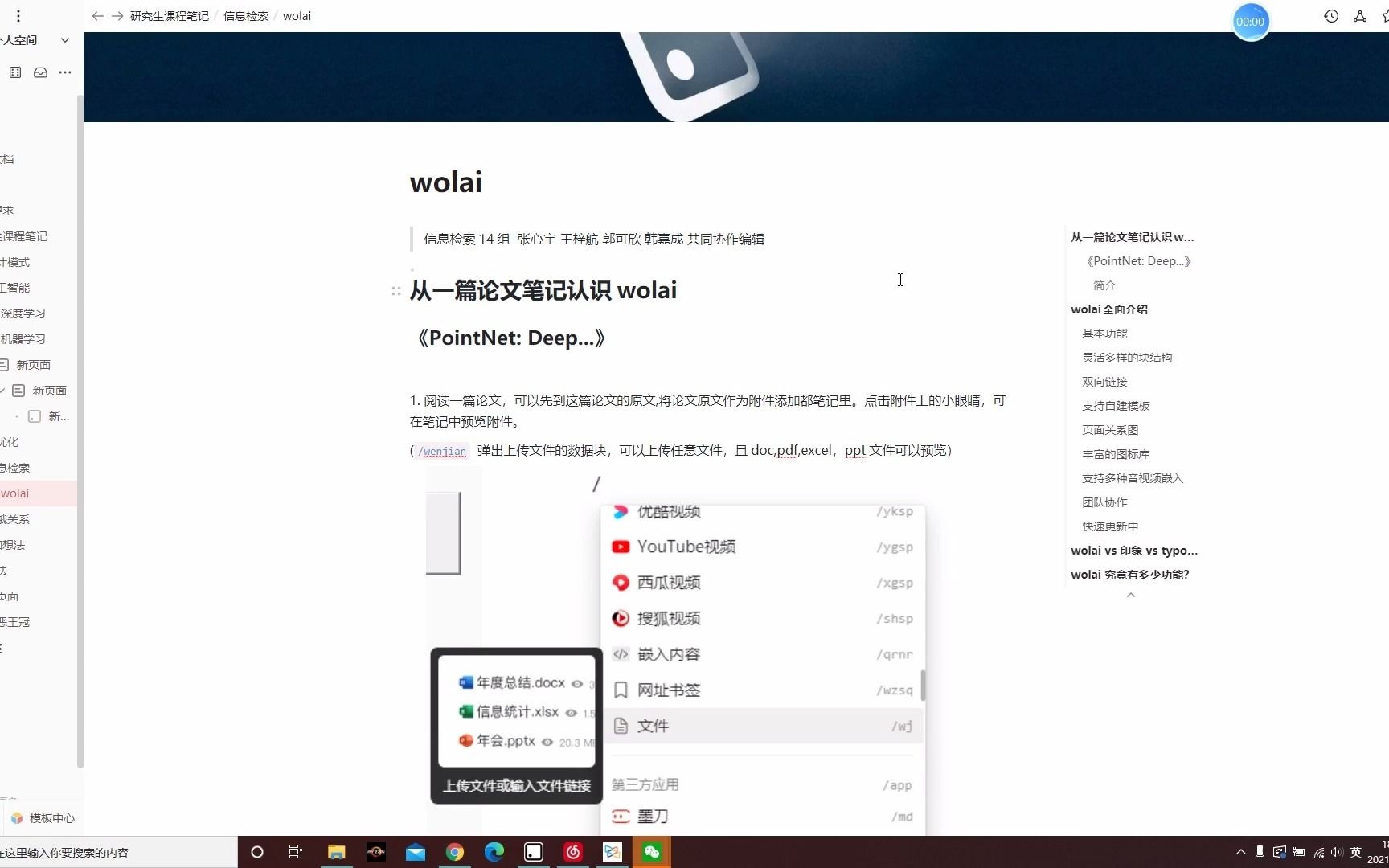The height and width of the screenshot is (868, 1389).
Task: Open the Mail app on the taskbar
Action: (x=416, y=852)
